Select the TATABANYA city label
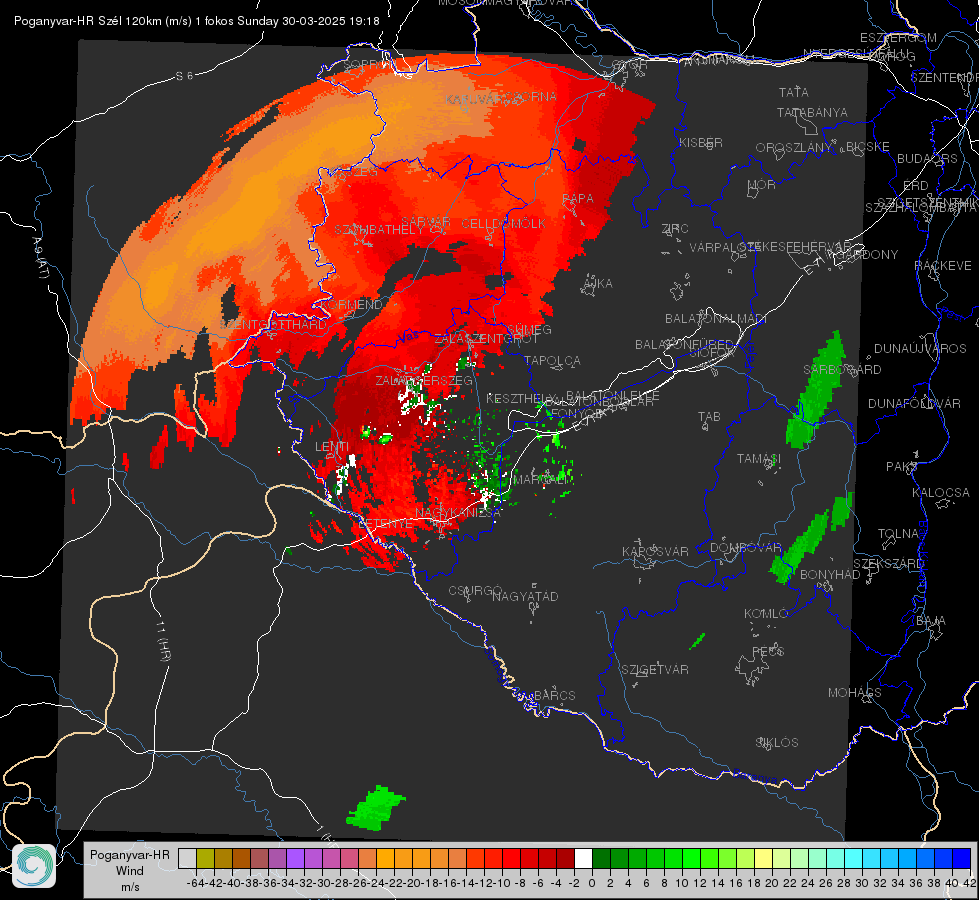Image resolution: width=979 pixels, height=900 pixels. click(x=812, y=112)
